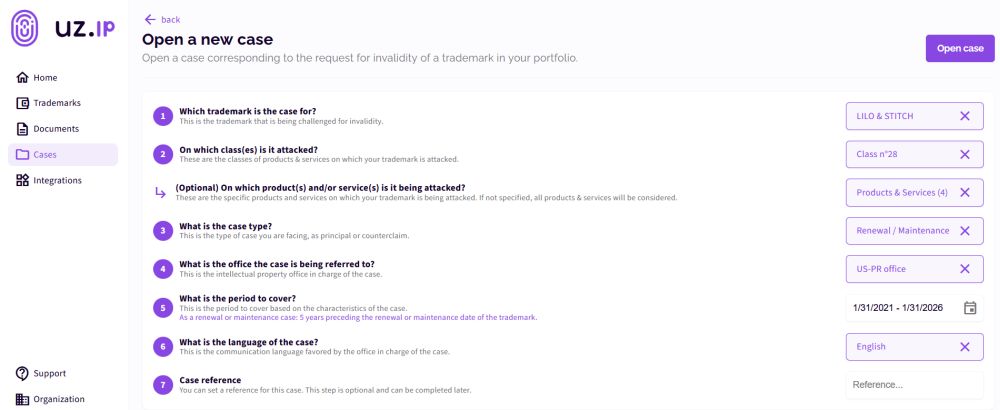Viewport: 1000px width, 410px height.
Task: Clear the Products & Services (4) selection
Action: 964,192
